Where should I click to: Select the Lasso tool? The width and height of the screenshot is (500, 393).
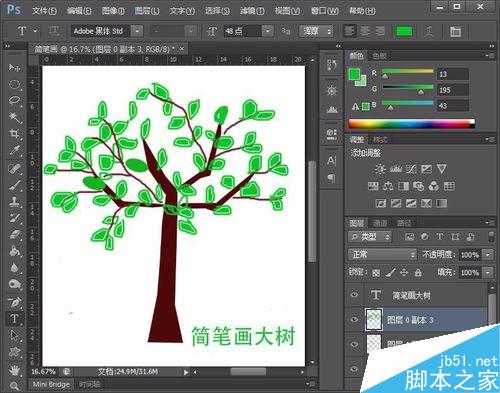pyautogui.click(x=14, y=100)
